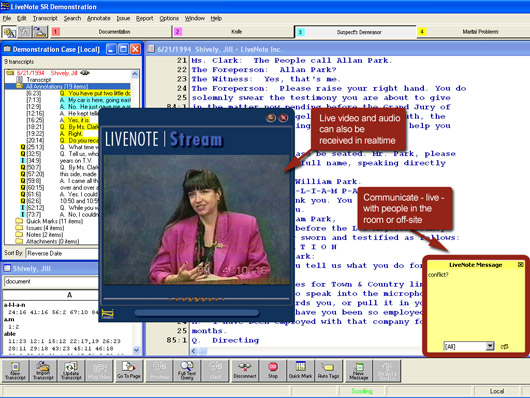Click the round minimize button on LiveNote Stream
This screenshot has height=398, width=530.
[271, 118]
